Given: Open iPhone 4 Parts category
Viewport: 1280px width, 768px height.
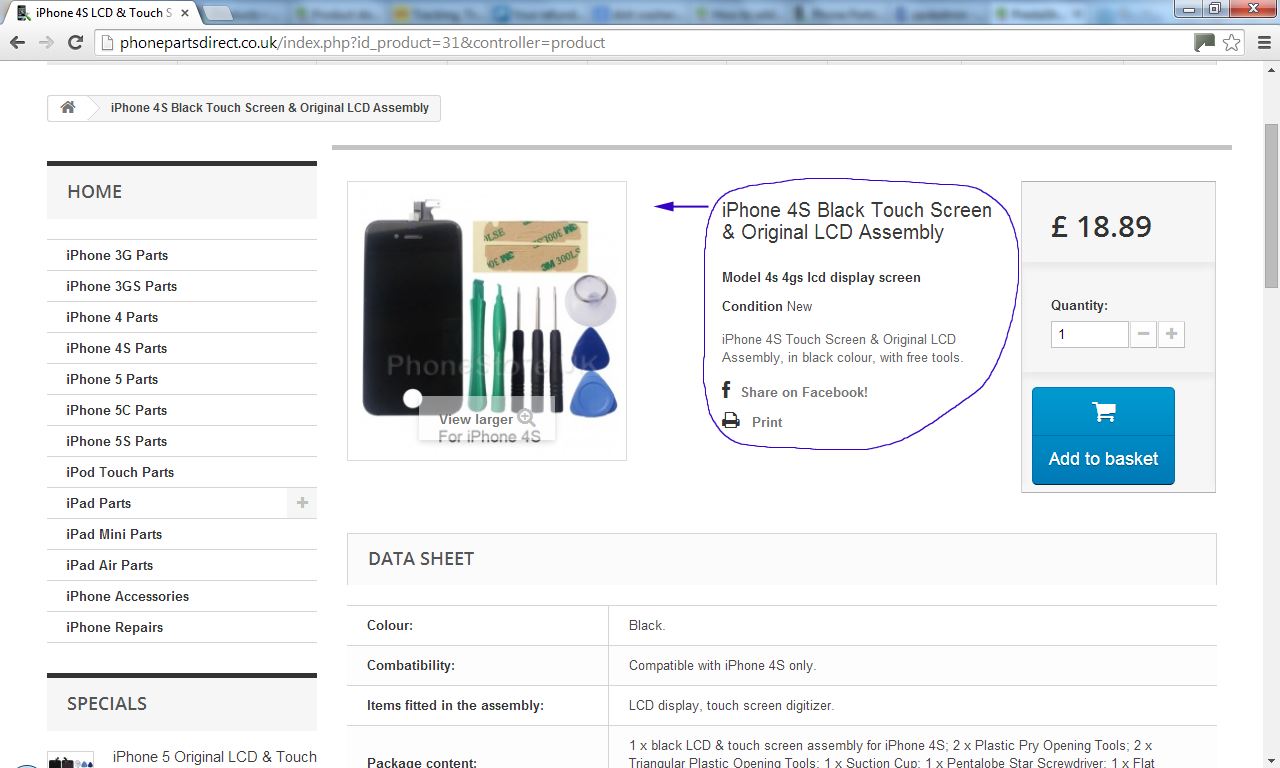Looking at the screenshot, I should pos(112,317).
